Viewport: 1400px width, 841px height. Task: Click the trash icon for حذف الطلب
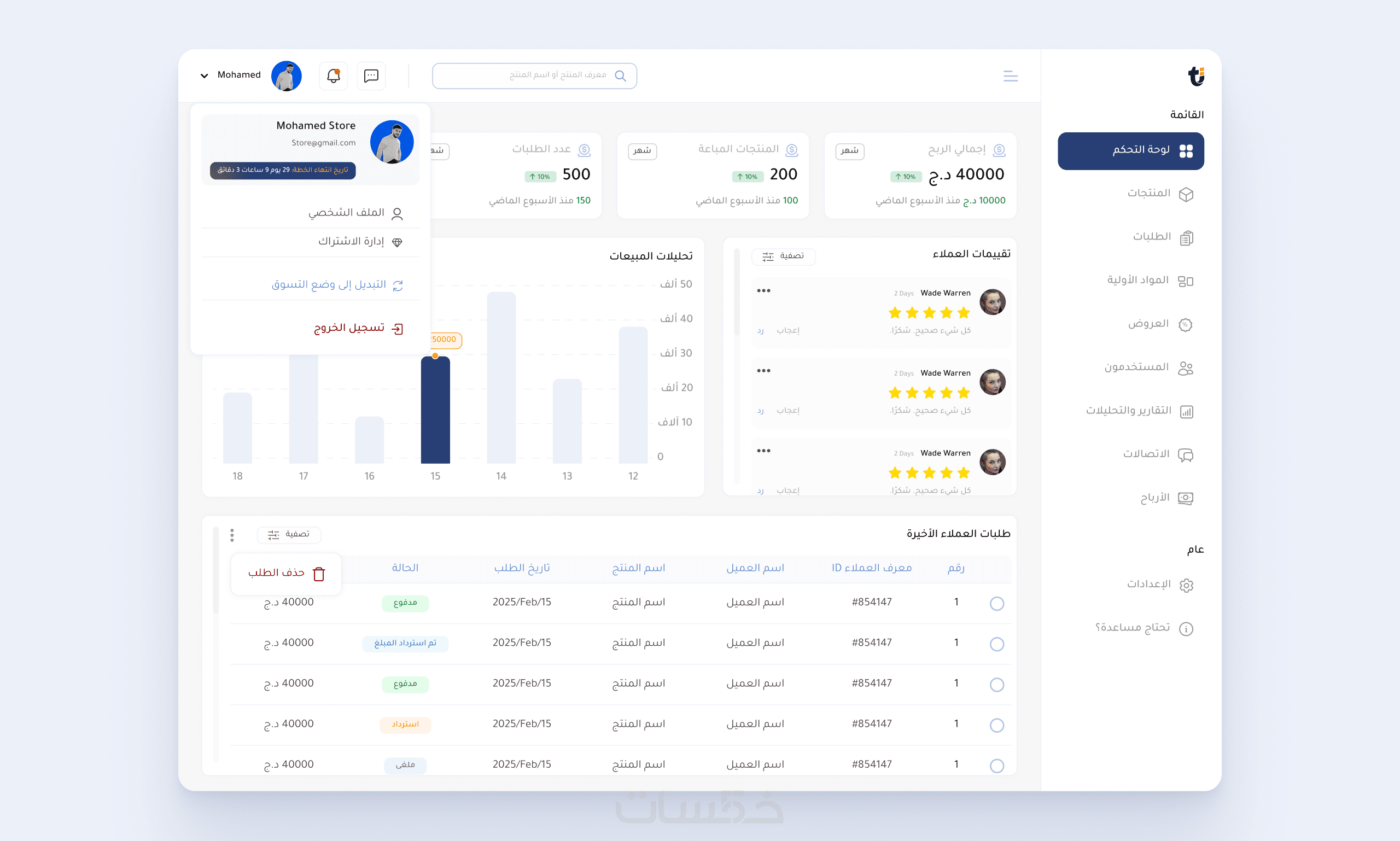319,574
